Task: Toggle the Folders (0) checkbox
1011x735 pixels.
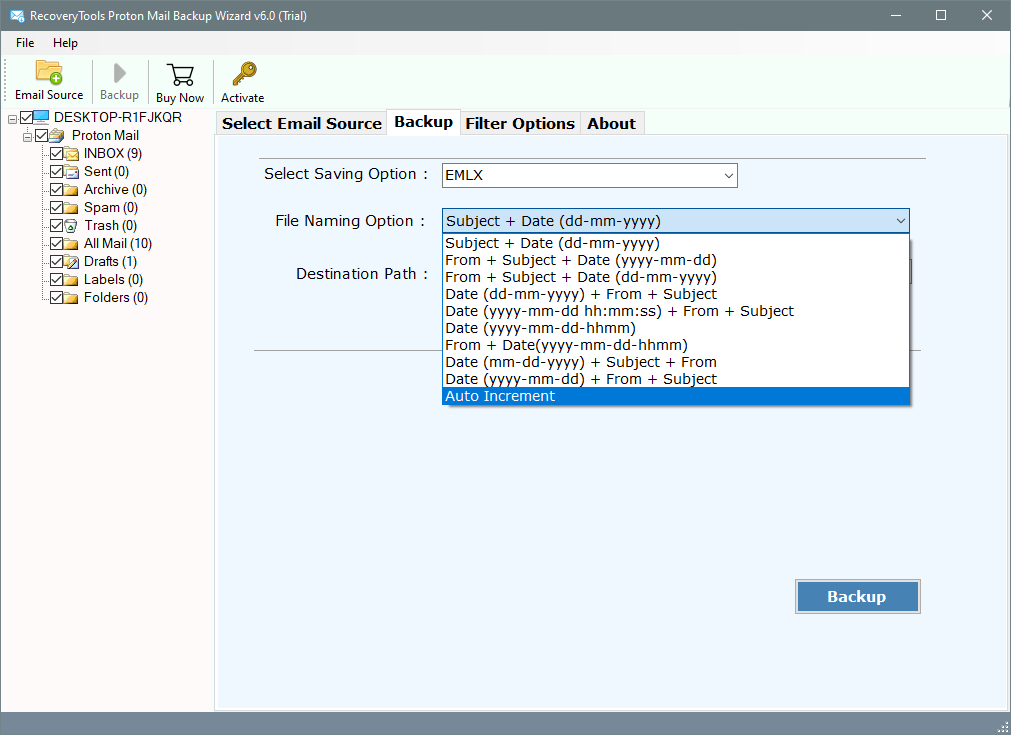Action: pos(57,298)
